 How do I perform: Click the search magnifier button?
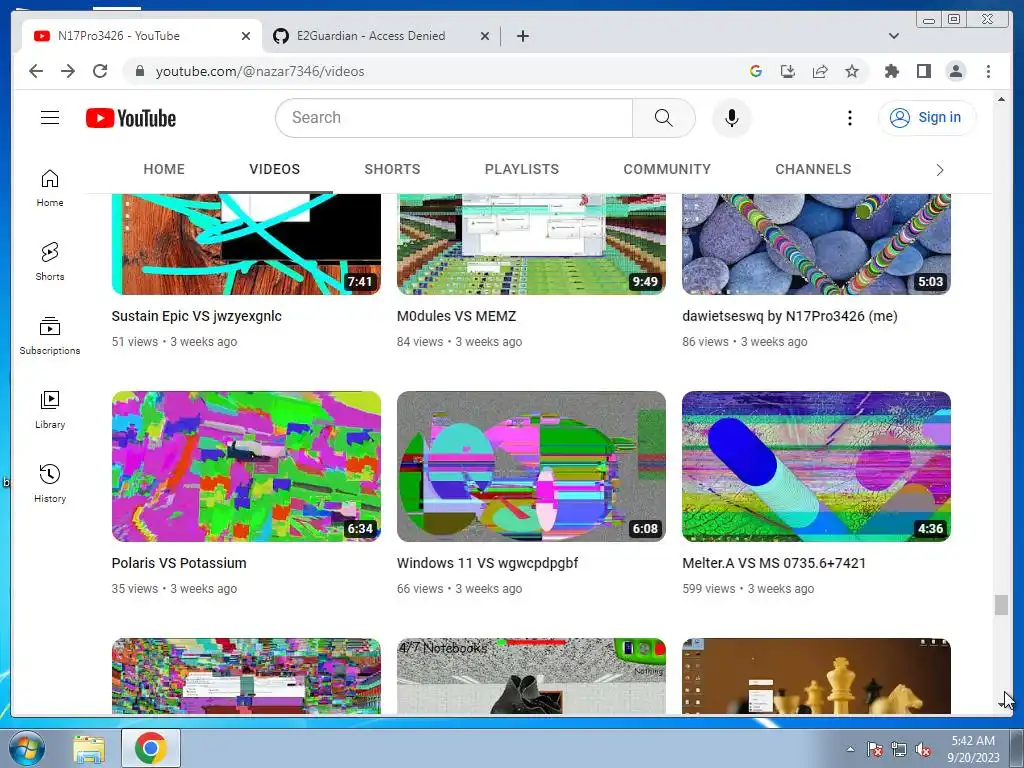click(x=664, y=118)
